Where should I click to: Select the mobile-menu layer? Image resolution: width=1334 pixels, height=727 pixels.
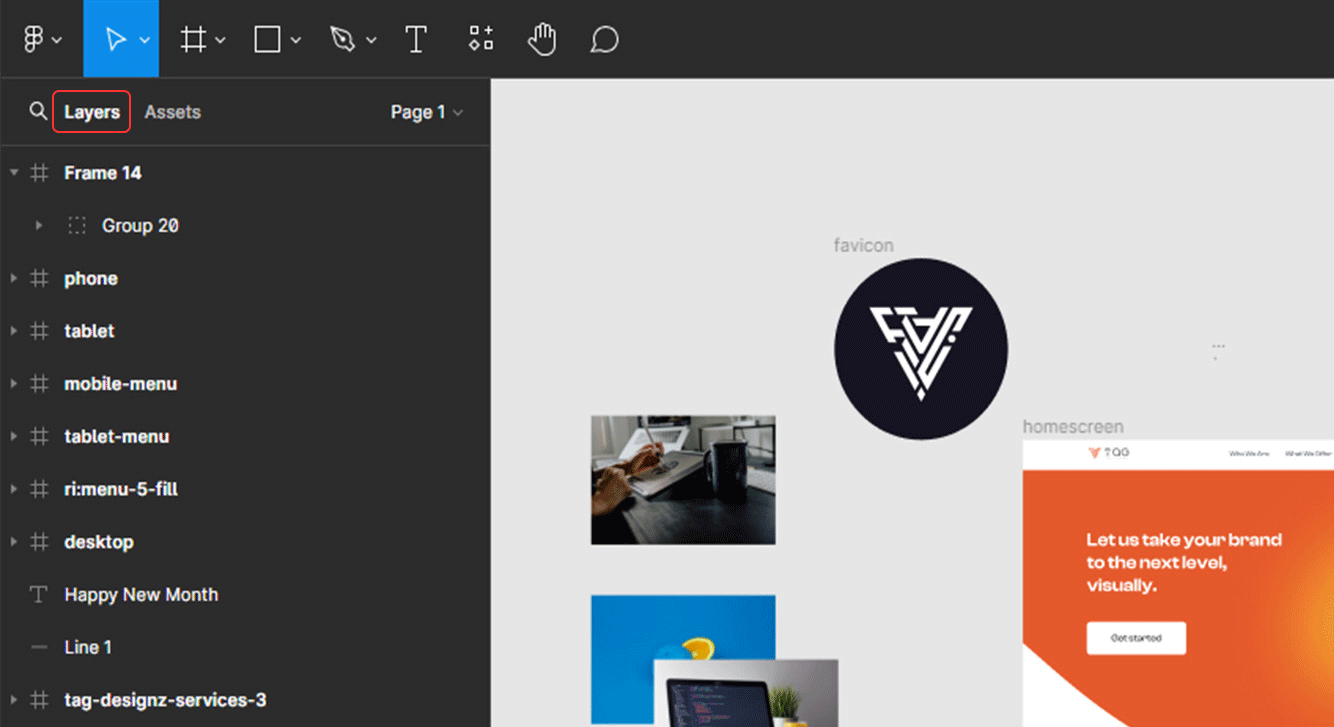pos(245,384)
